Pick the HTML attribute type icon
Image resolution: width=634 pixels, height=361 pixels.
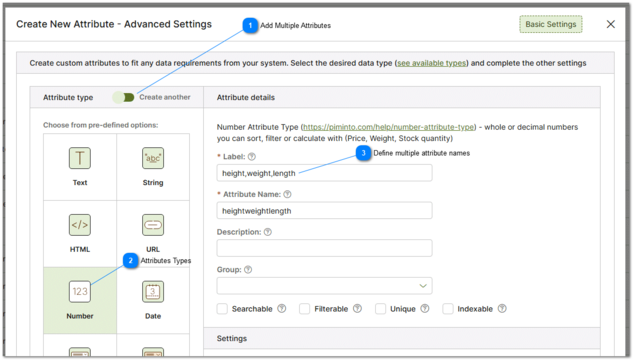[x=80, y=225]
